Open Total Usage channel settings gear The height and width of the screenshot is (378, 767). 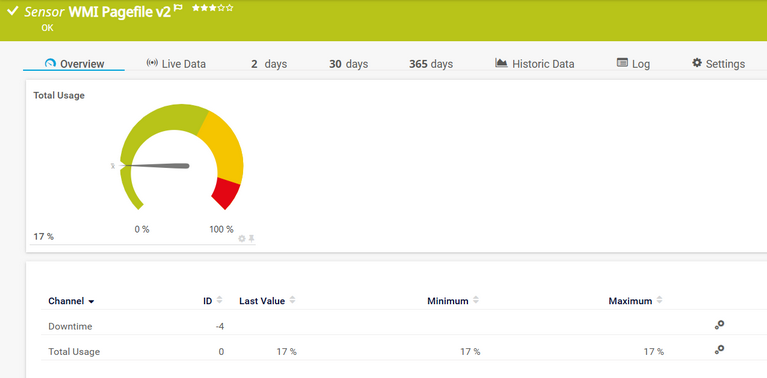[719, 350]
